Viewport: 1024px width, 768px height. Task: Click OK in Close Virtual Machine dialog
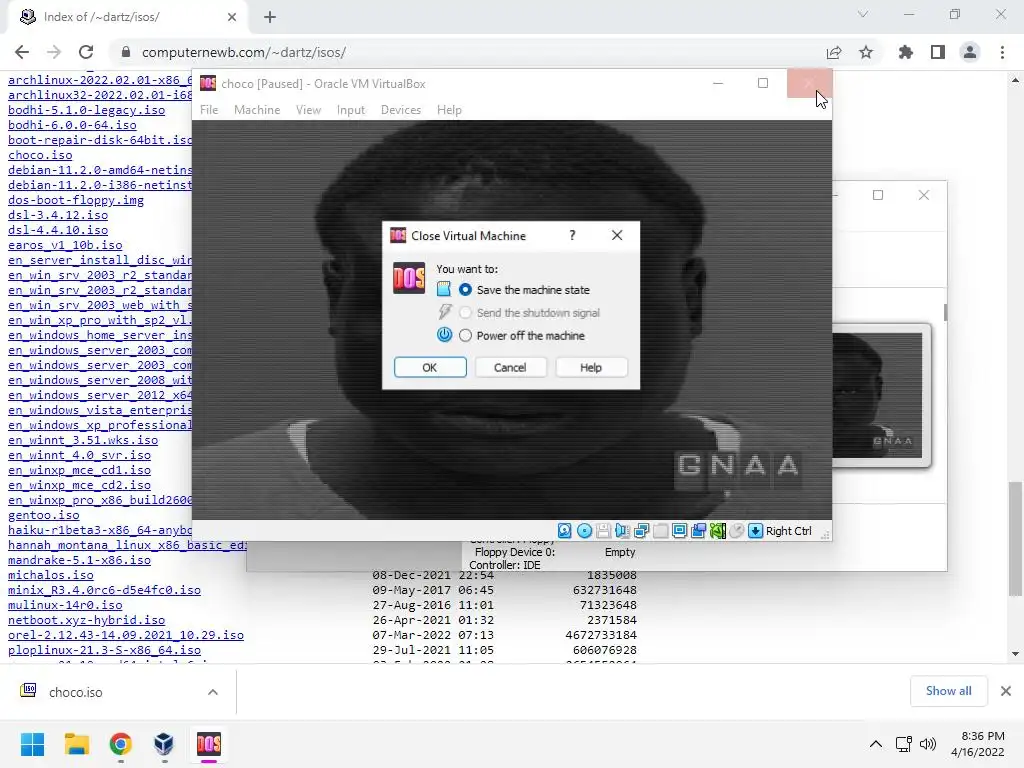430,367
